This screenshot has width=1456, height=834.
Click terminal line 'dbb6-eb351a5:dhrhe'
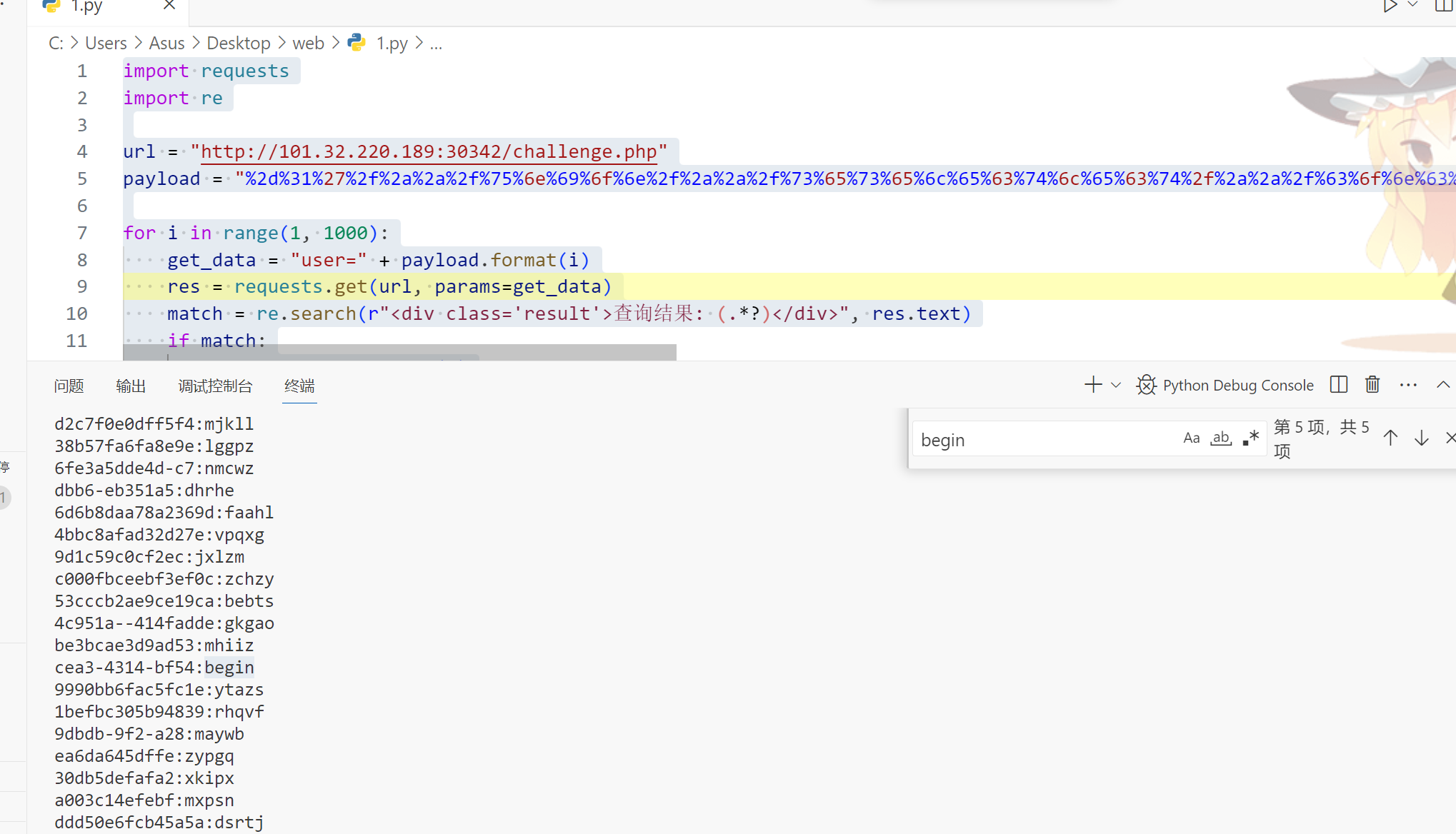[x=144, y=491]
